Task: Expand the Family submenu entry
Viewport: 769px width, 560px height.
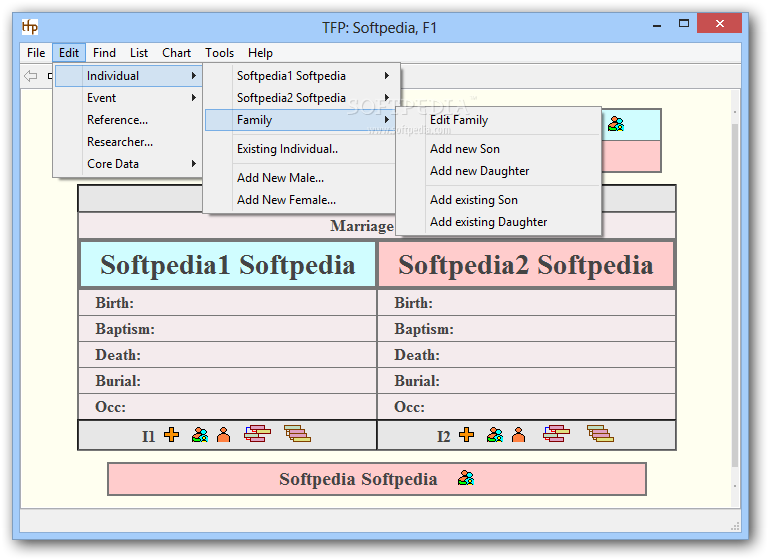Action: point(301,120)
